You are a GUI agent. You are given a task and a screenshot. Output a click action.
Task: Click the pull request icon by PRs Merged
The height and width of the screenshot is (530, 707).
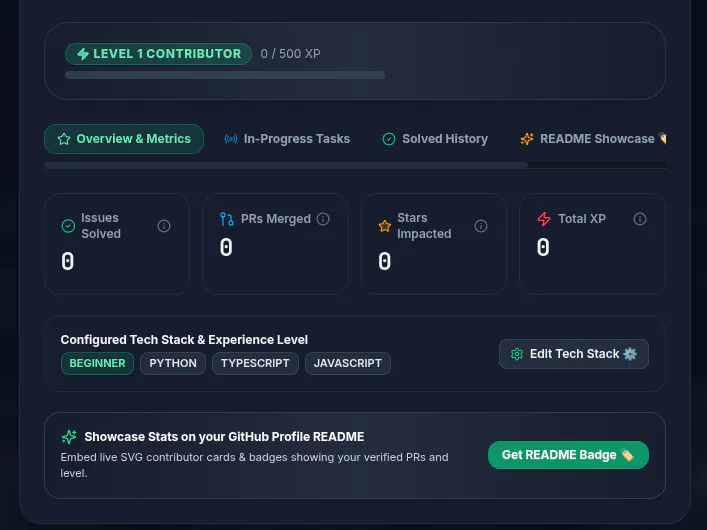pyautogui.click(x=227, y=219)
